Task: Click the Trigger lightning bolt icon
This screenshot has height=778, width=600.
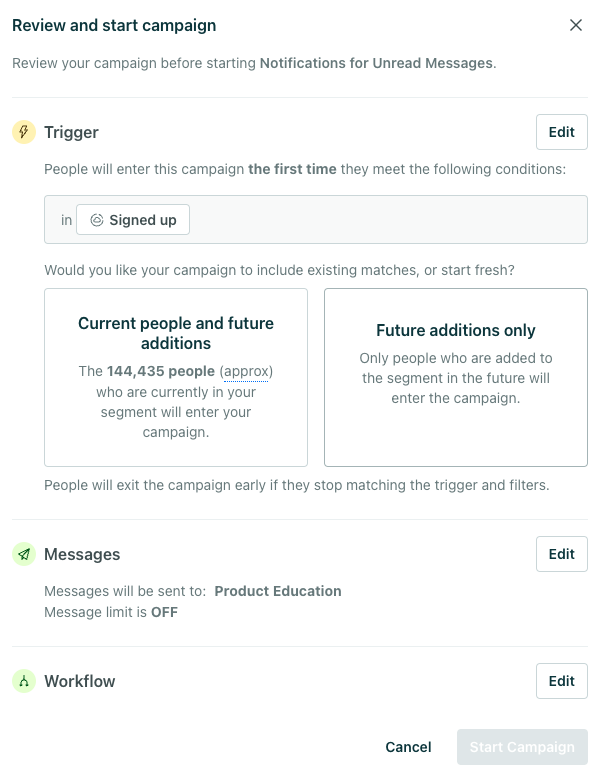Action: pyautogui.click(x=24, y=132)
